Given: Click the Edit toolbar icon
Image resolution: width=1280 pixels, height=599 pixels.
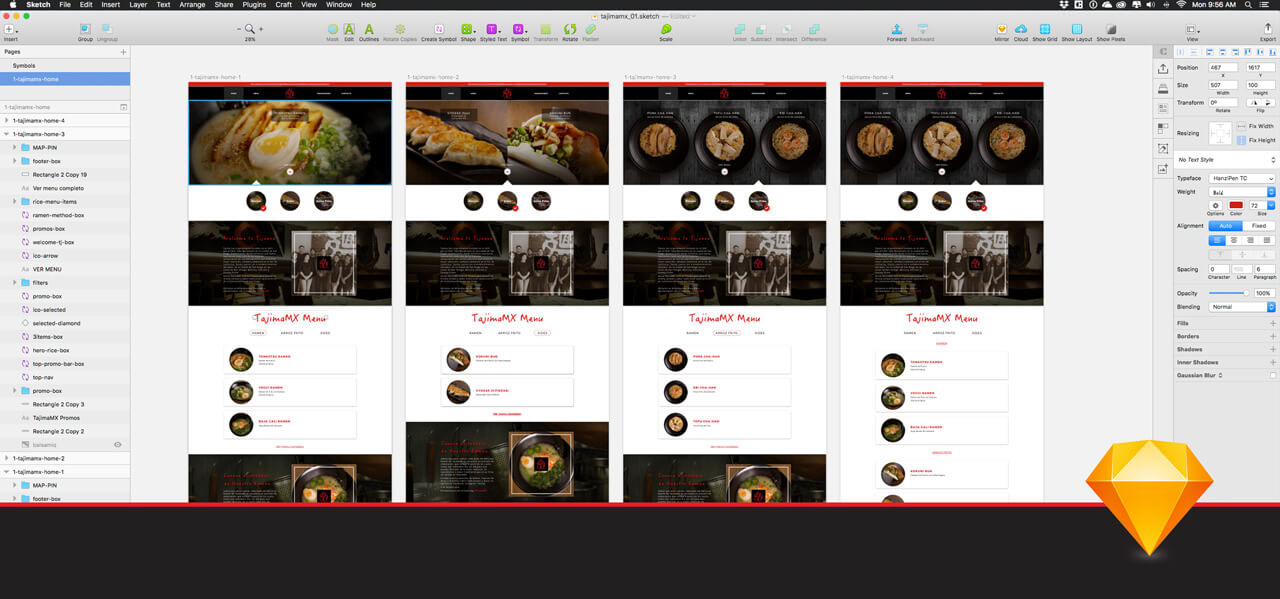Looking at the screenshot, I should [x=349, y=30].
